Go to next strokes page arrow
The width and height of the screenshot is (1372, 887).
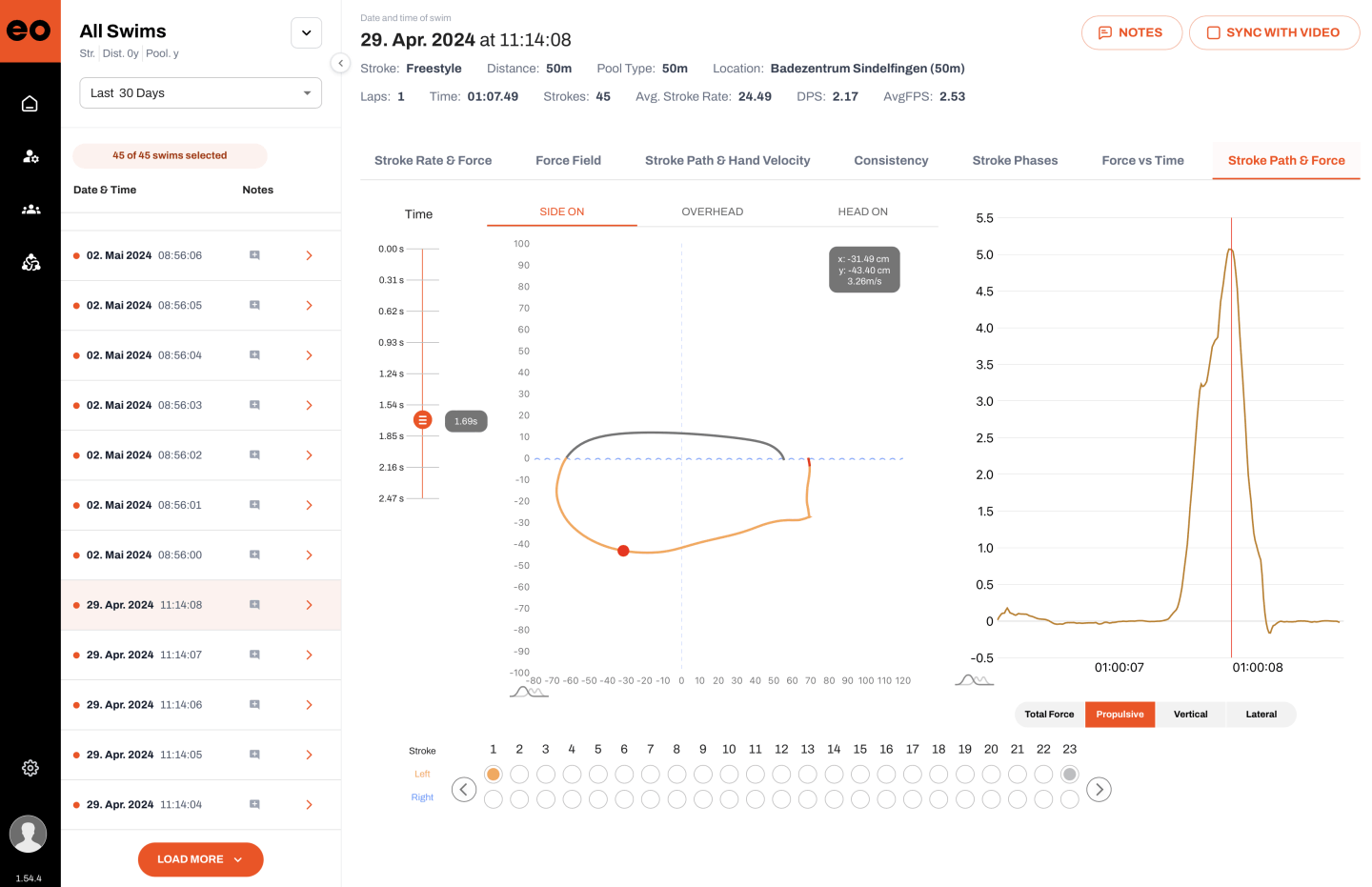pyautogui.click(x=1099, y=790)
